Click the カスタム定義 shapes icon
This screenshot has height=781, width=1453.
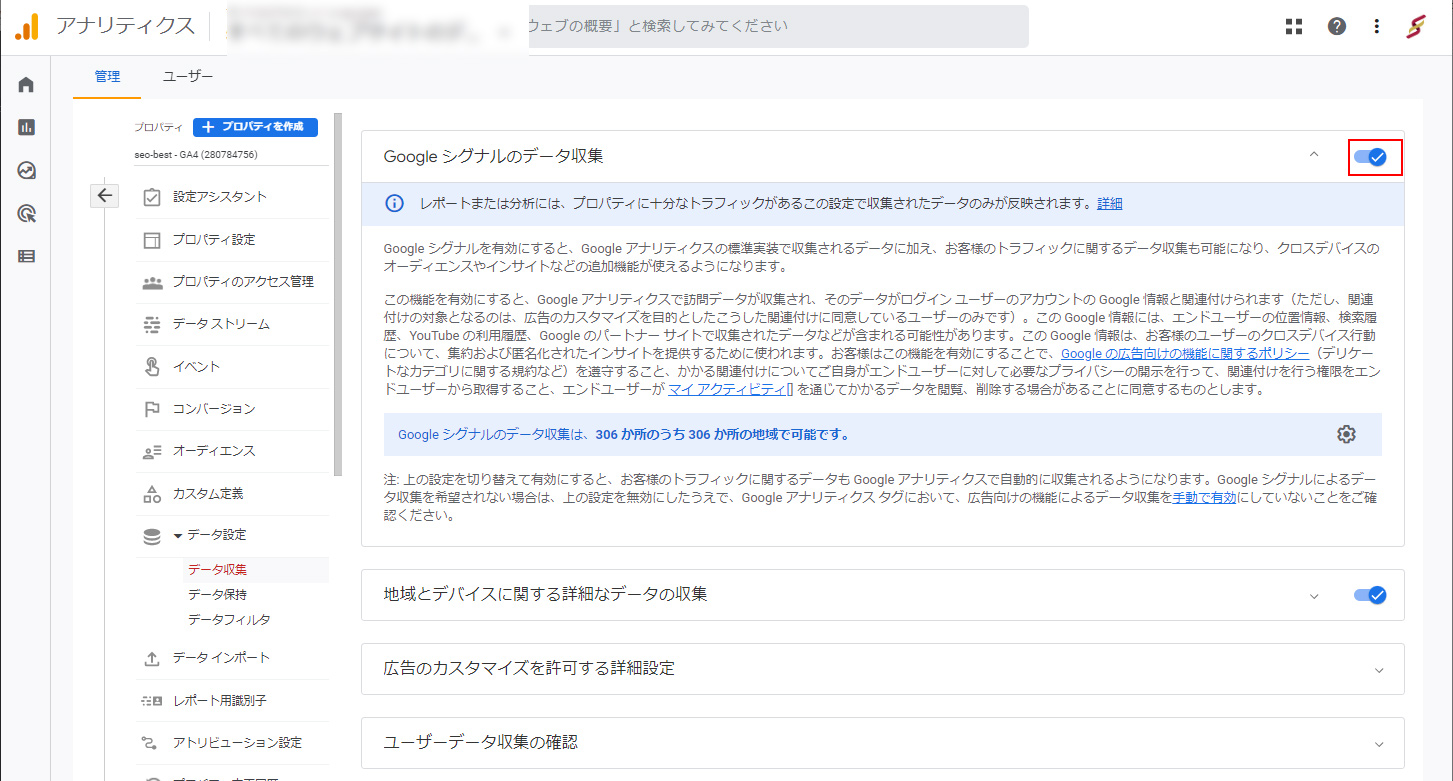coord(152,494)
